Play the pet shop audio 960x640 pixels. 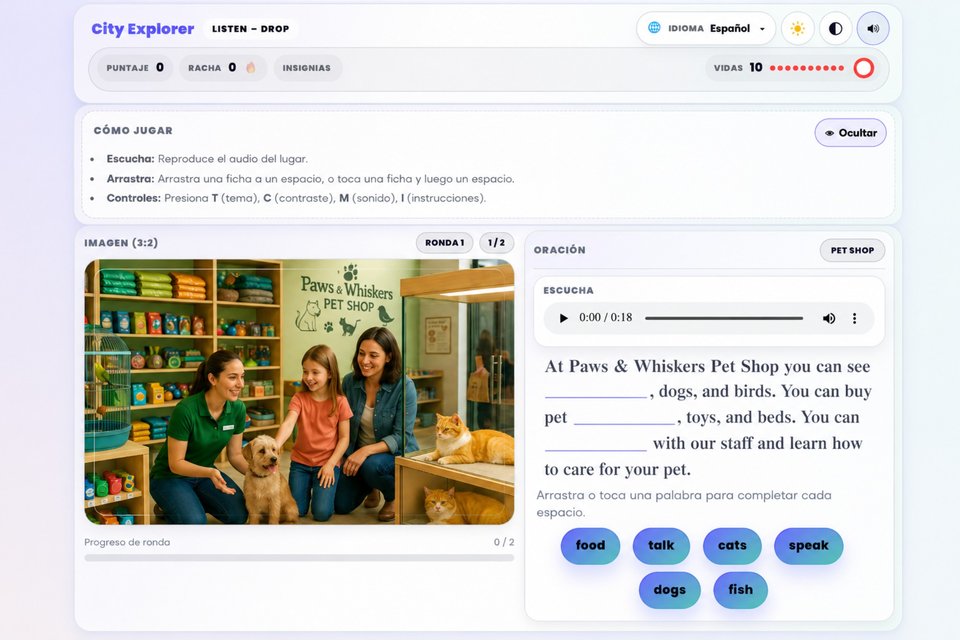(563, 318)
